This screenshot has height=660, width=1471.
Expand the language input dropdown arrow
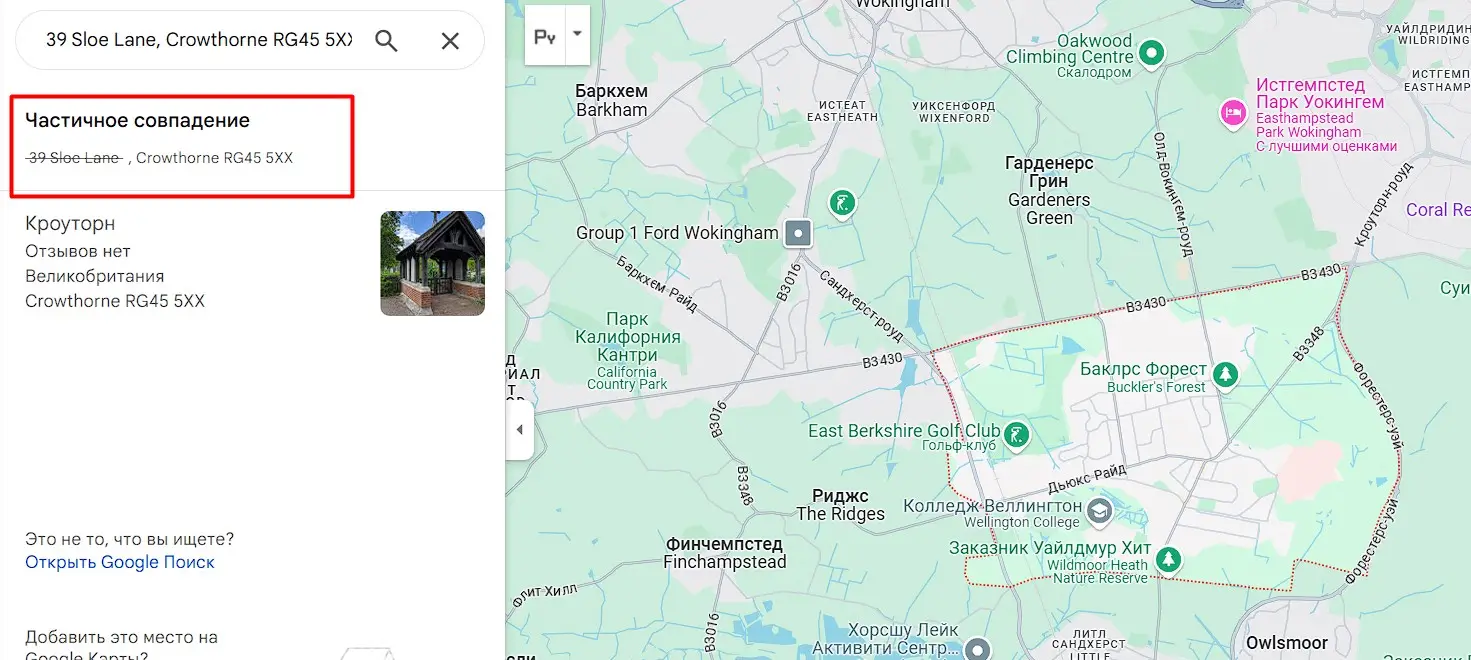[577, 35]
